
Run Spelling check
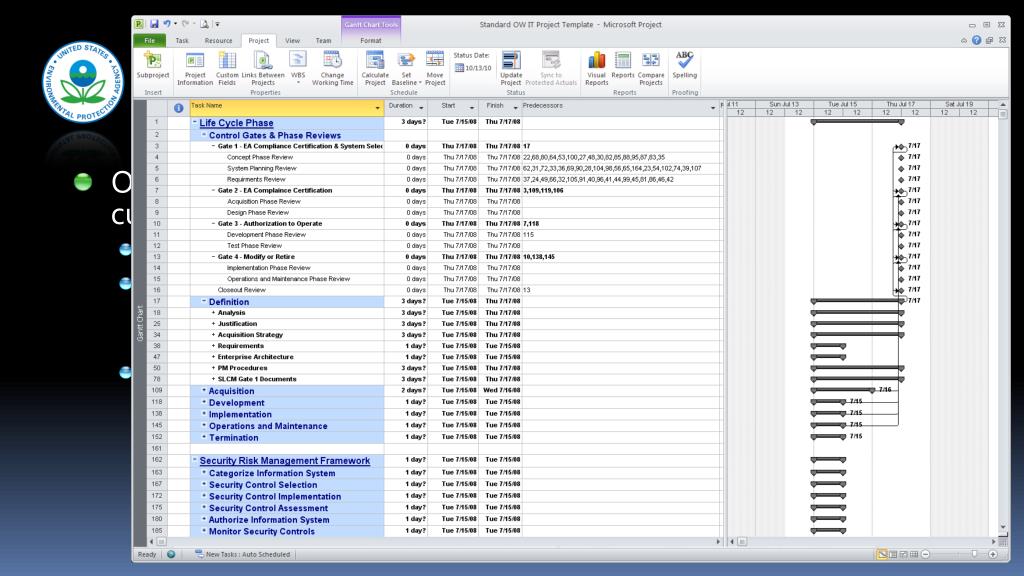[684, 65]
